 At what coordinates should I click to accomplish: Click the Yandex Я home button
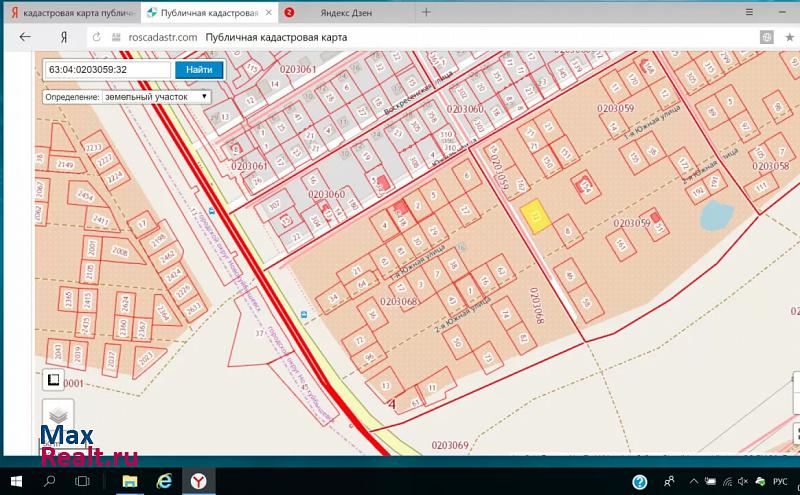tap(64, 37)
